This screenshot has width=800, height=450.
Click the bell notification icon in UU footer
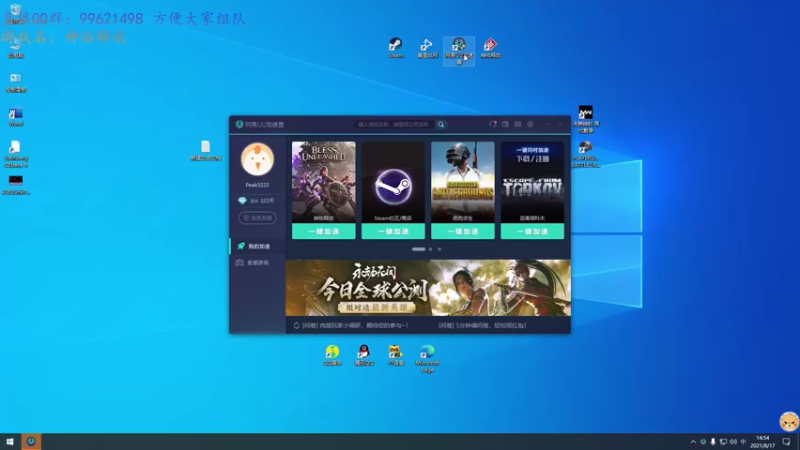coord(296,325)
